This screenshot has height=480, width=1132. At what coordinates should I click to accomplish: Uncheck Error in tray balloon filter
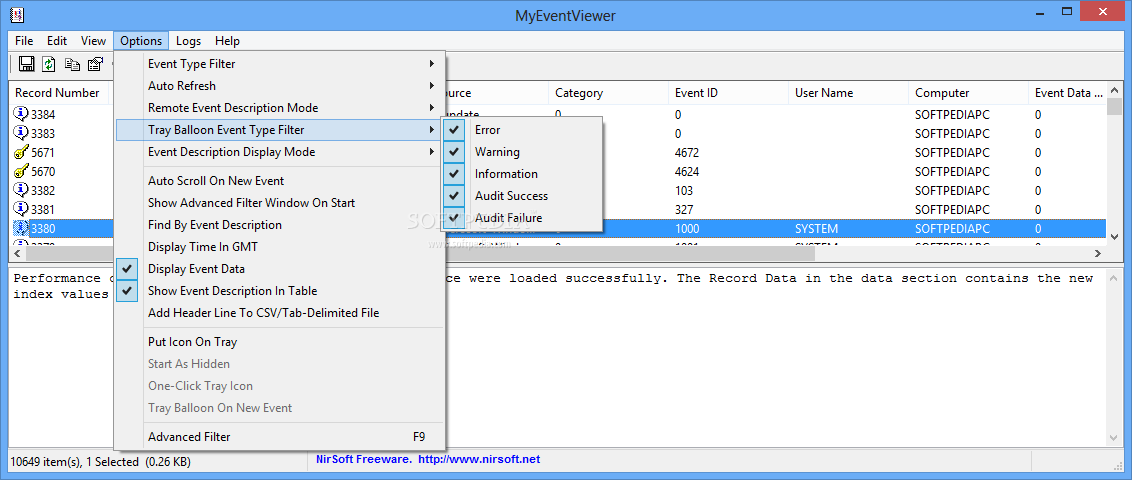522,130
